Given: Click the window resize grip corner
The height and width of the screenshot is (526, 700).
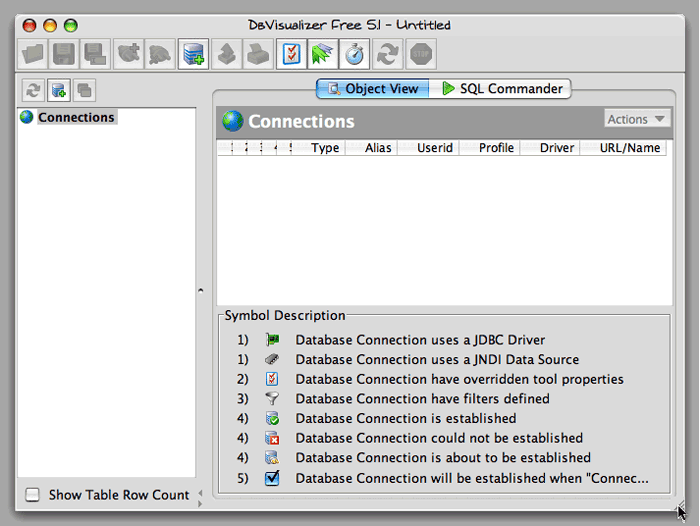Looking at the screenshot, I should click(x=679, y=506).
